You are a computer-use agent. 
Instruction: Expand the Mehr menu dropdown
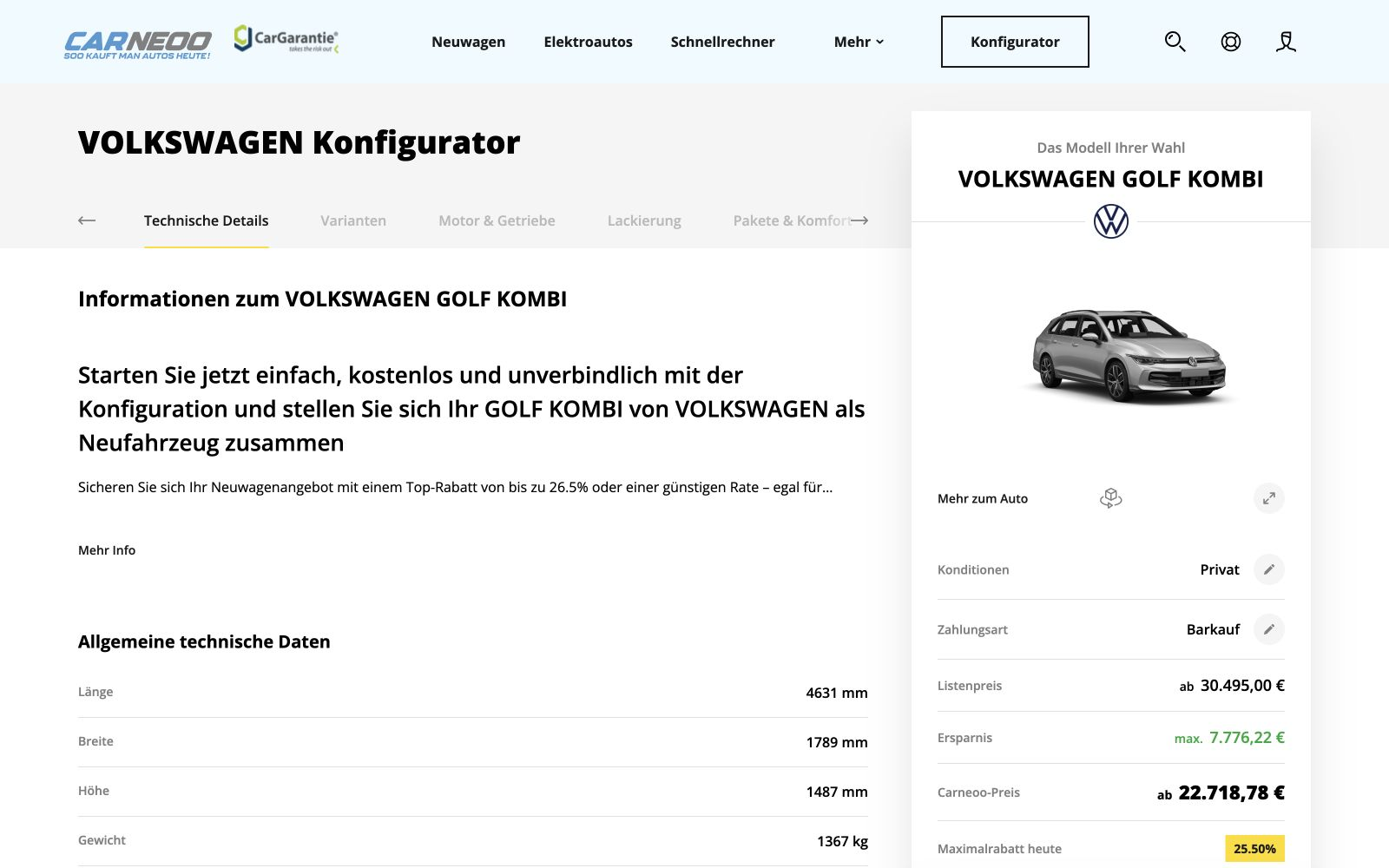point(859,42)
